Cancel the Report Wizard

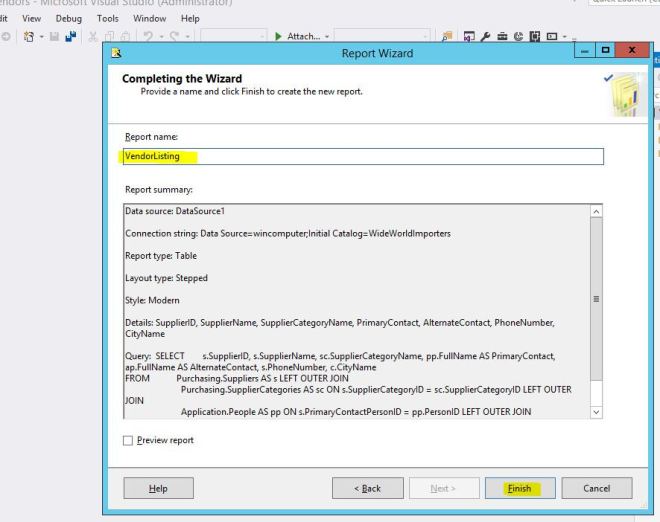(x=596, y=488)
